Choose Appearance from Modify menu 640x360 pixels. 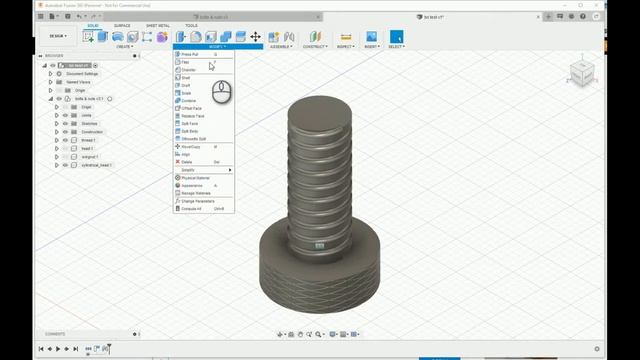coord(203,186)
